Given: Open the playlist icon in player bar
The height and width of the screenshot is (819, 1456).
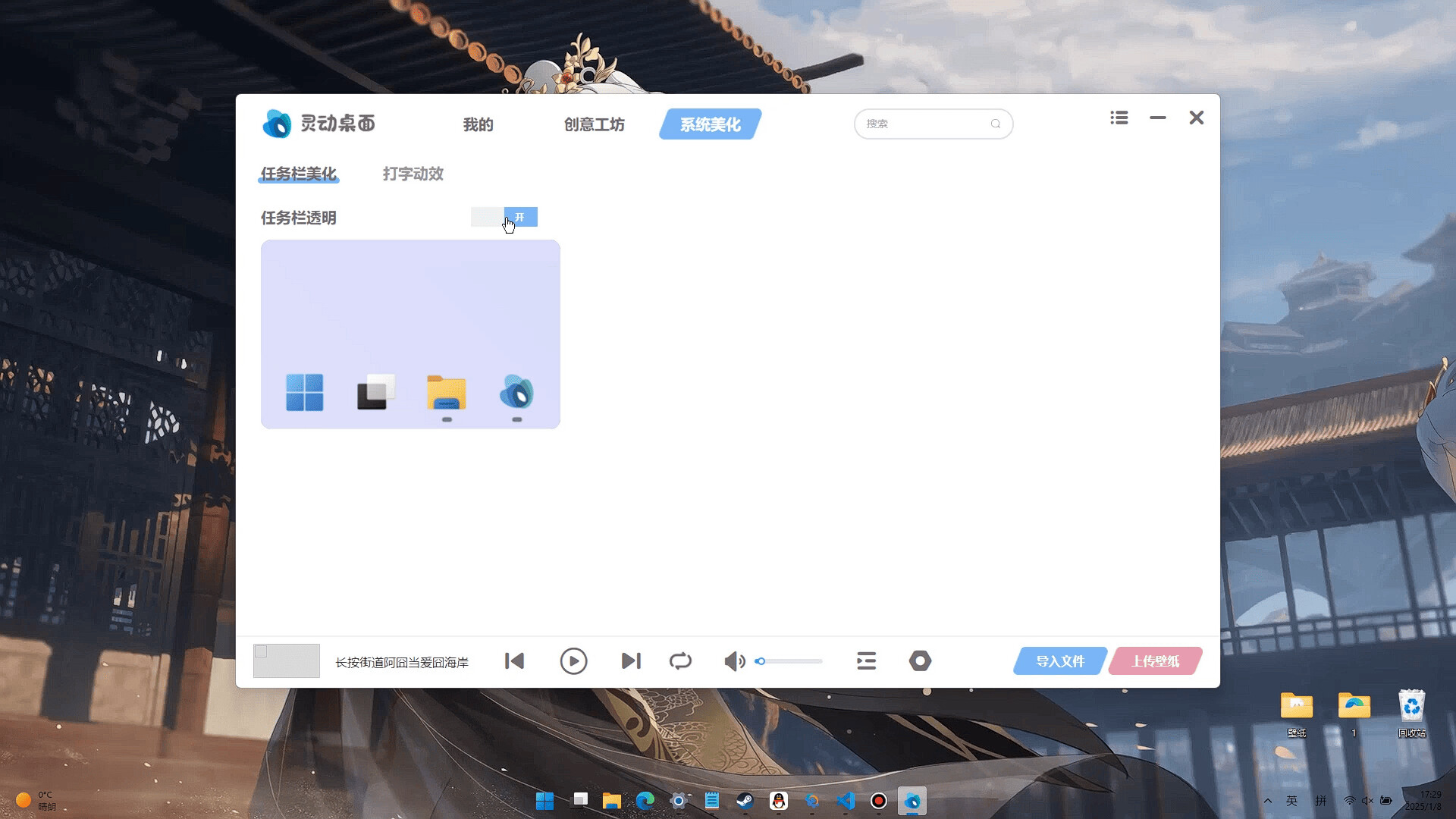Looking at the screenshot, I should (866, 661).
